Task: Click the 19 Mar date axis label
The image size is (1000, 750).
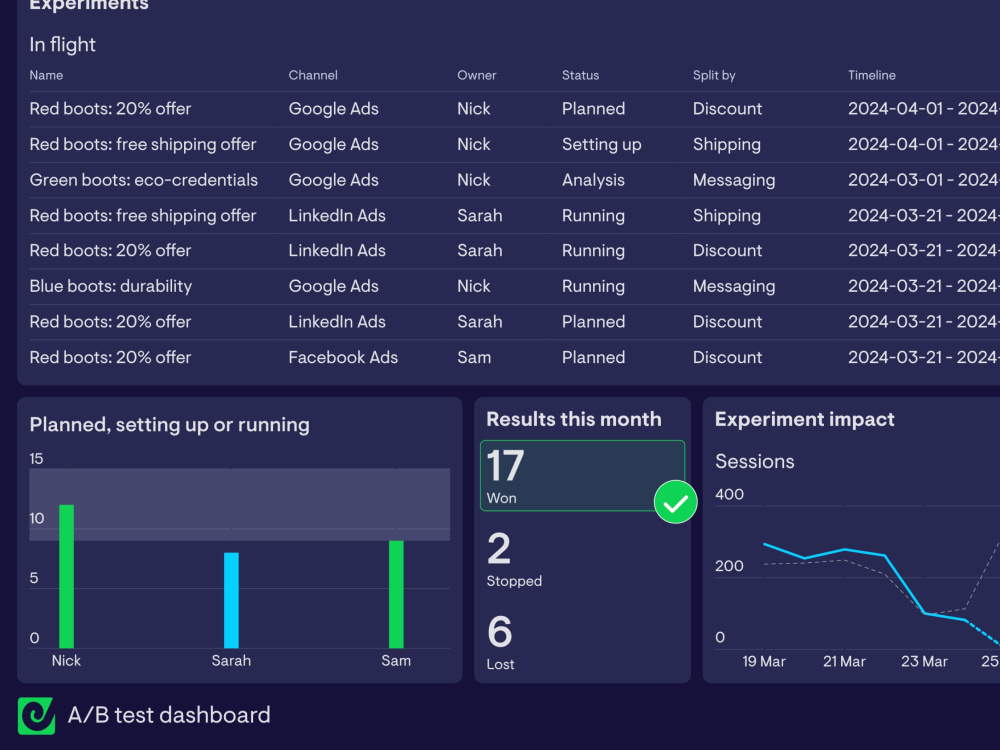Action: pyautogui.click(x=764, y=661)
